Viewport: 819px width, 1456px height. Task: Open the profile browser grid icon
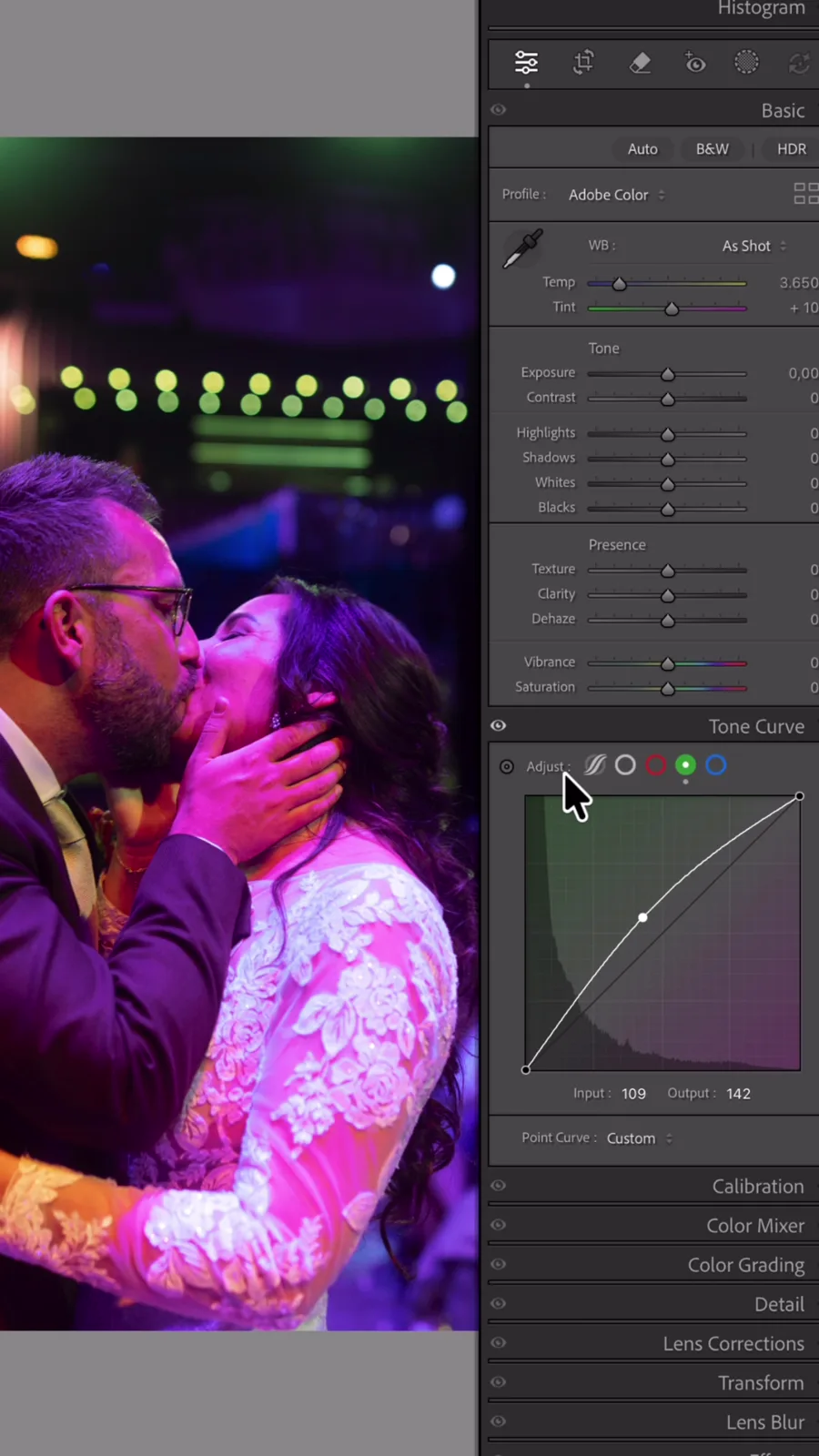click(806, 193)
